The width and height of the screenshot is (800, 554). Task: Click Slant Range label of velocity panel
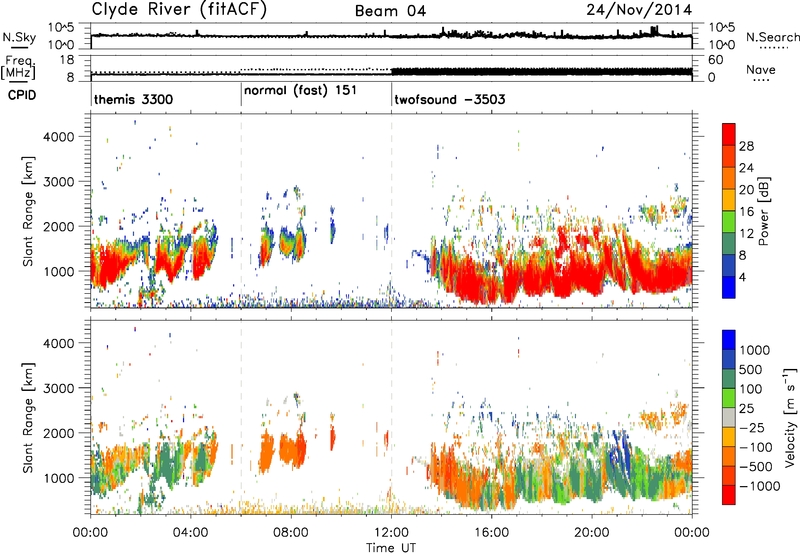(x=28, y=417)
